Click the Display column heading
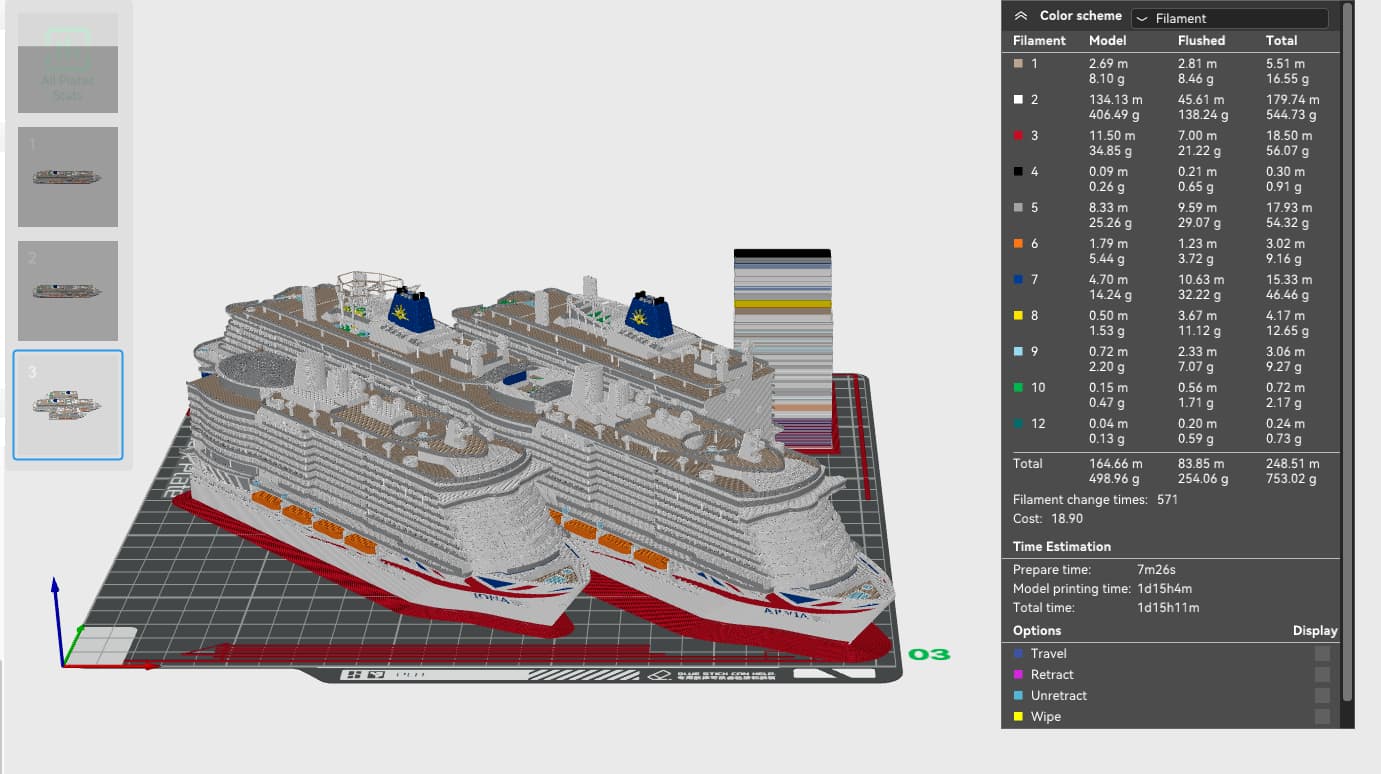Viewport: 1381px width, 774px height. tap(1315, 630)
